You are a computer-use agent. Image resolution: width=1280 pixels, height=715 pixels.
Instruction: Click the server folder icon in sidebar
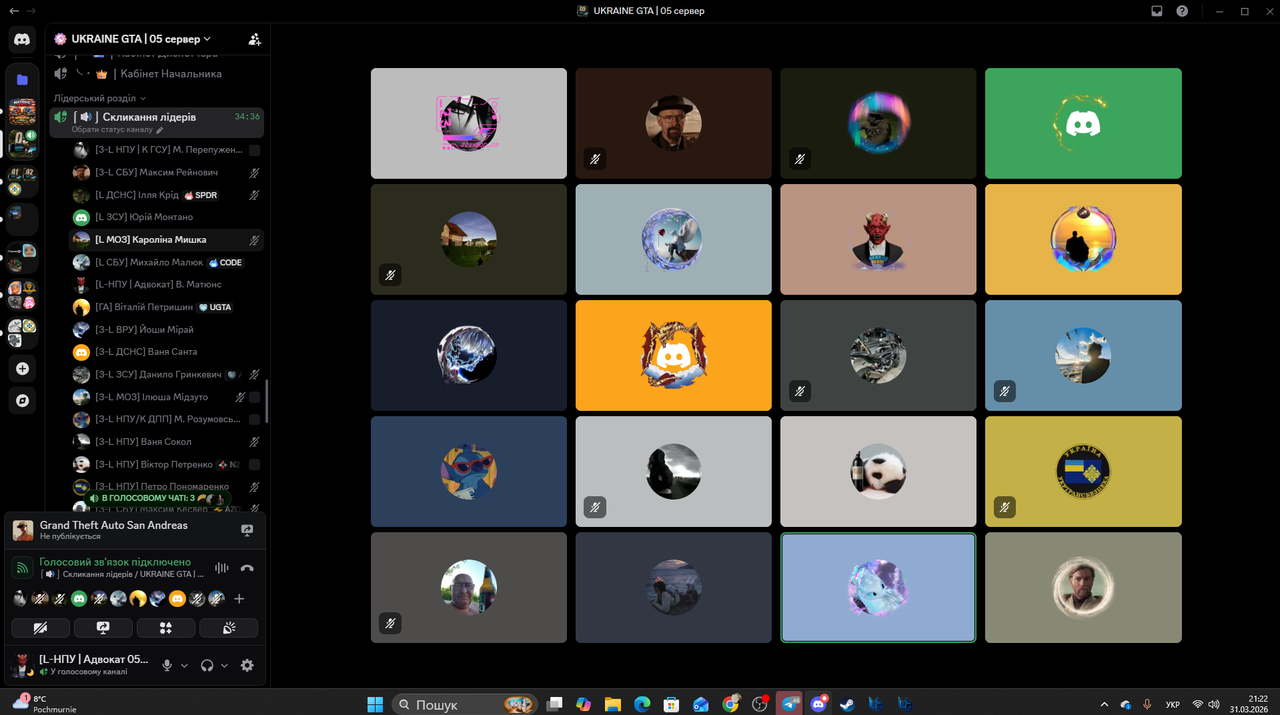(22, 80)
